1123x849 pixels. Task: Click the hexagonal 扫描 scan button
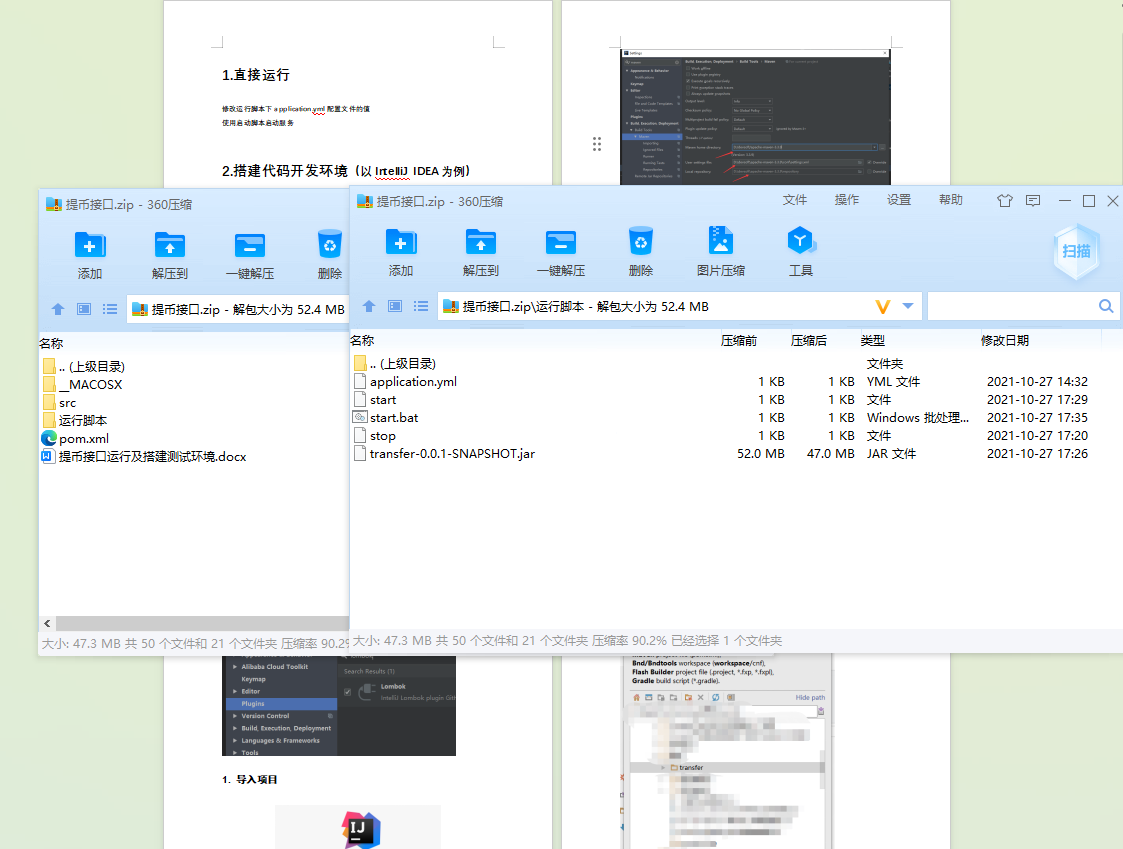click(x=1077, y=251)
